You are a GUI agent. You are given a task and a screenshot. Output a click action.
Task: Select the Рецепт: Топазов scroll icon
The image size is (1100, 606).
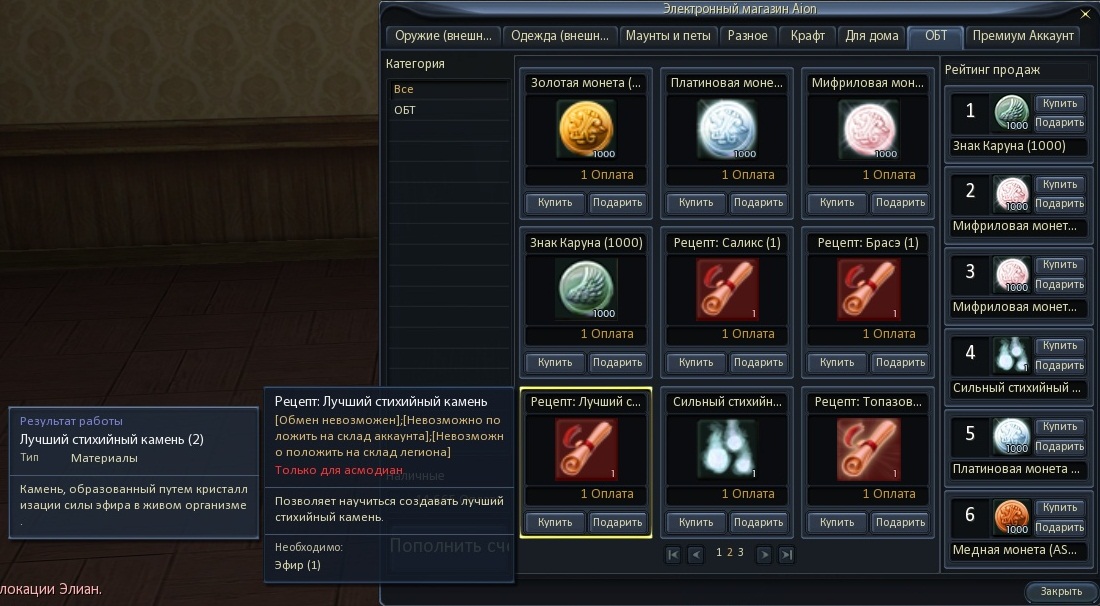click(x=868, y=449)
